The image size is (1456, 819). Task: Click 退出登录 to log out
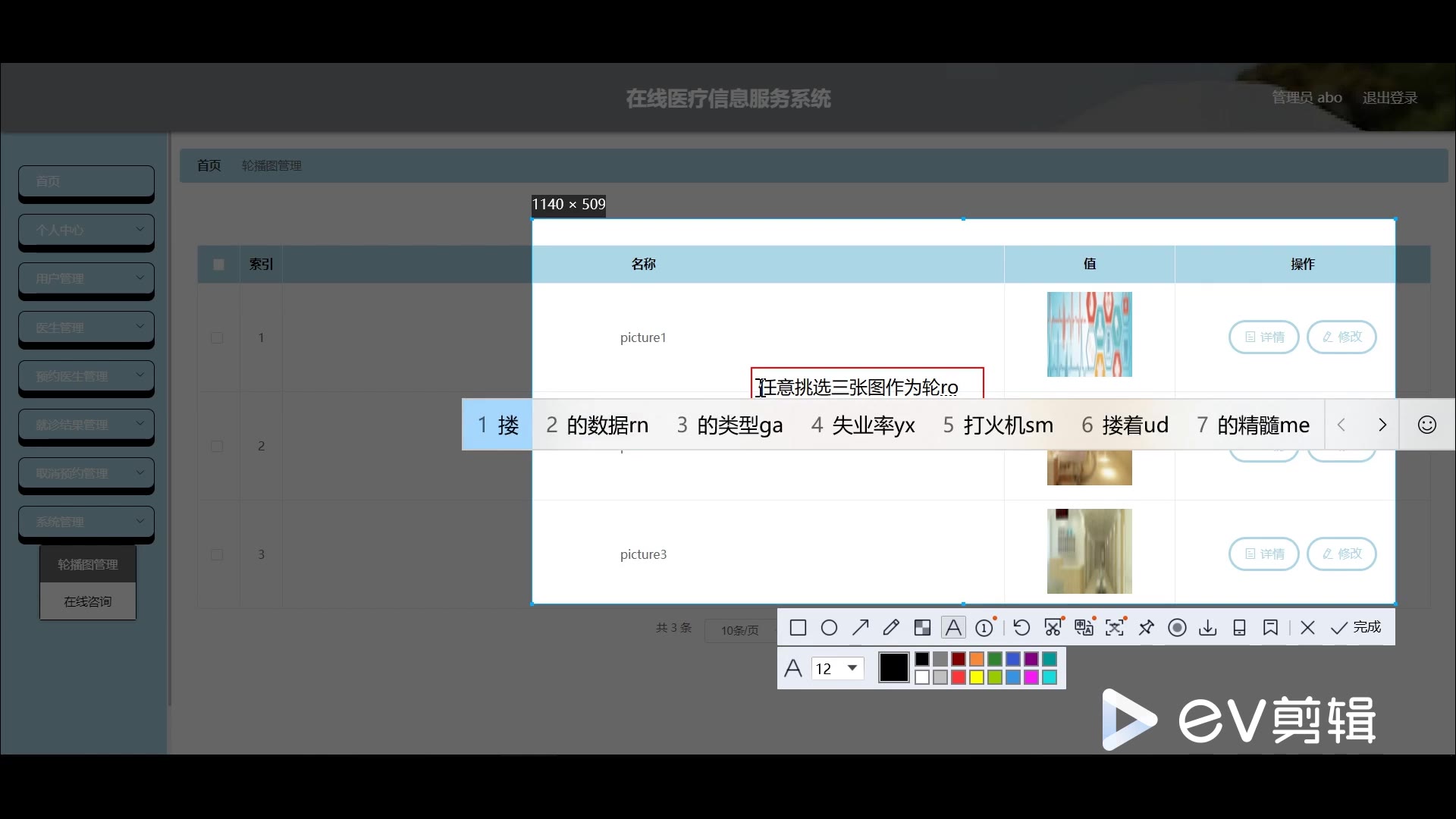1389,98
